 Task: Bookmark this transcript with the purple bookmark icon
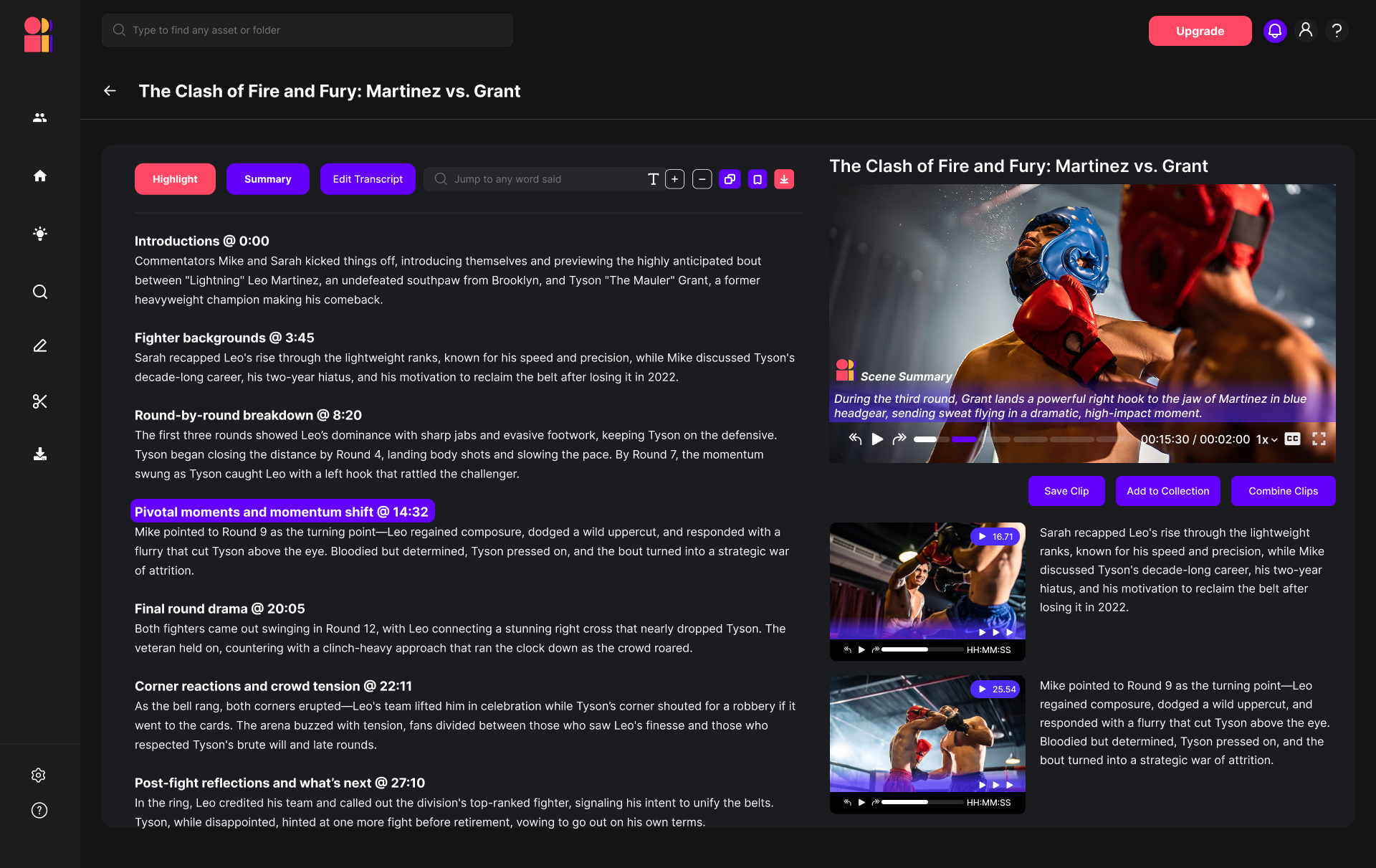pyautogui.click(x=757, y=179)
